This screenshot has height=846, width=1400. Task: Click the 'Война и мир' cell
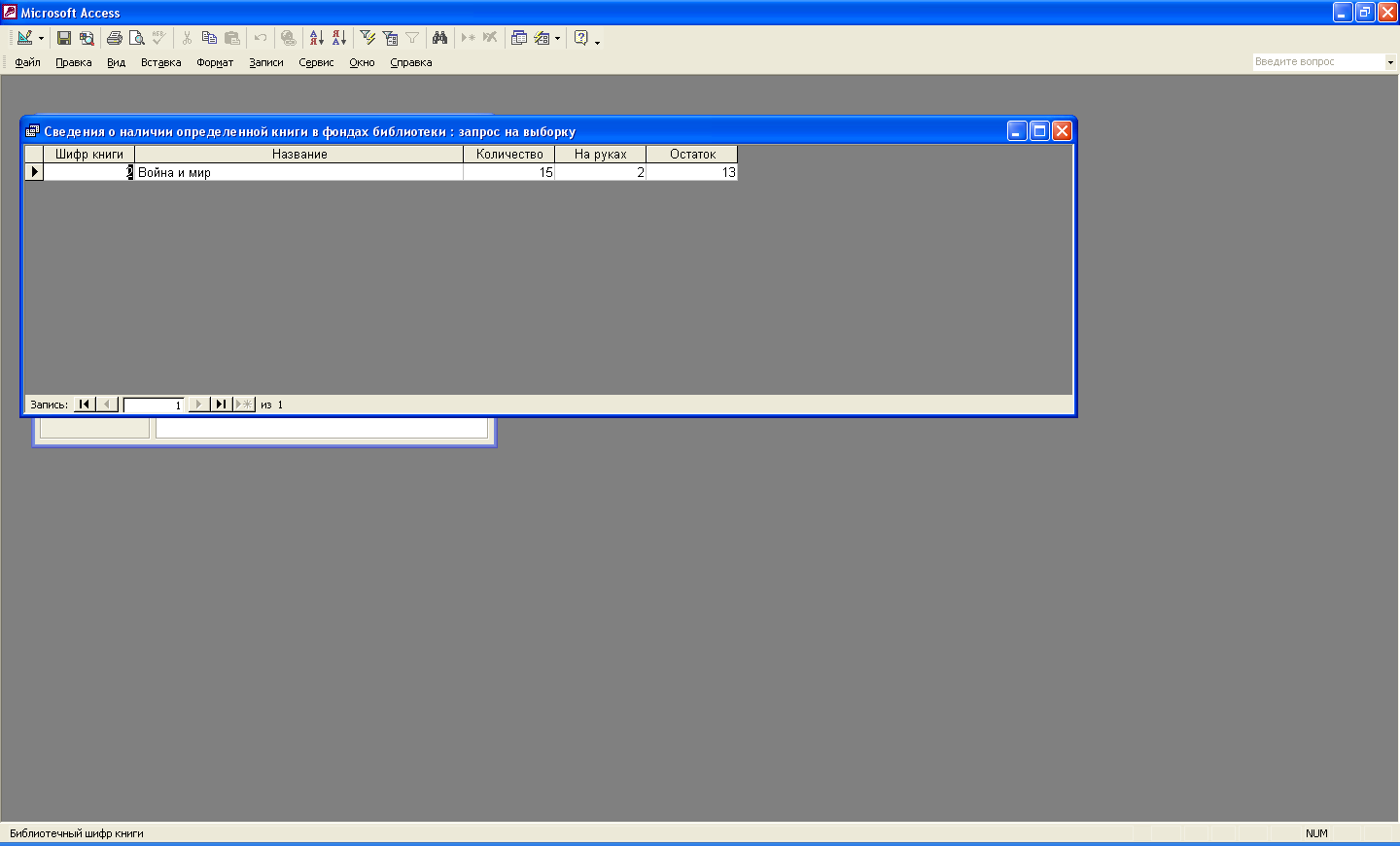coord(298,172)
